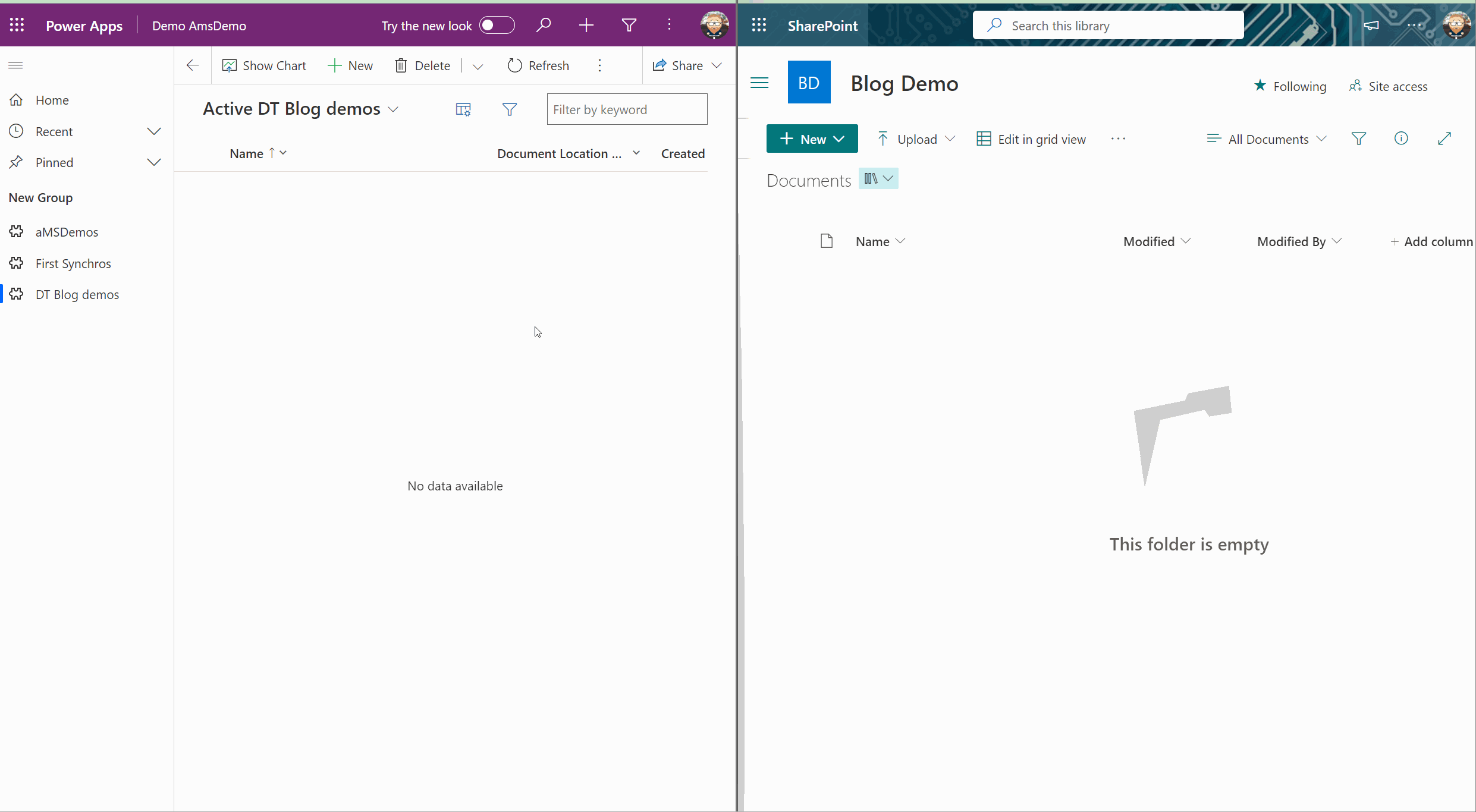This screenshot has height=812, width=1476.
Task: Click the Blog Demo site title
Action: click(x=905, y=83)
